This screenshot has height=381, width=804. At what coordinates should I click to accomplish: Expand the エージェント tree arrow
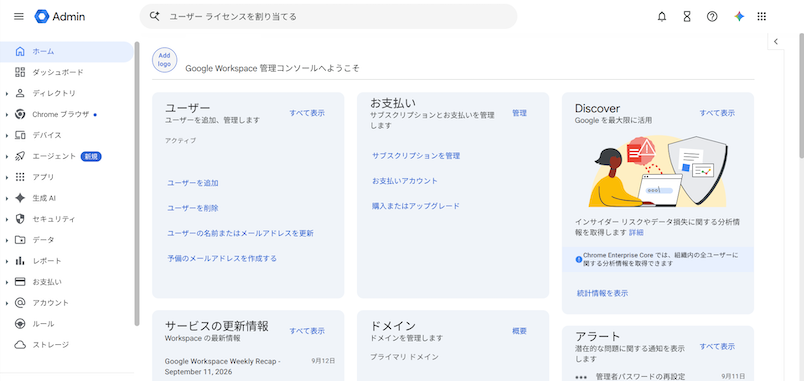point(7,157)
